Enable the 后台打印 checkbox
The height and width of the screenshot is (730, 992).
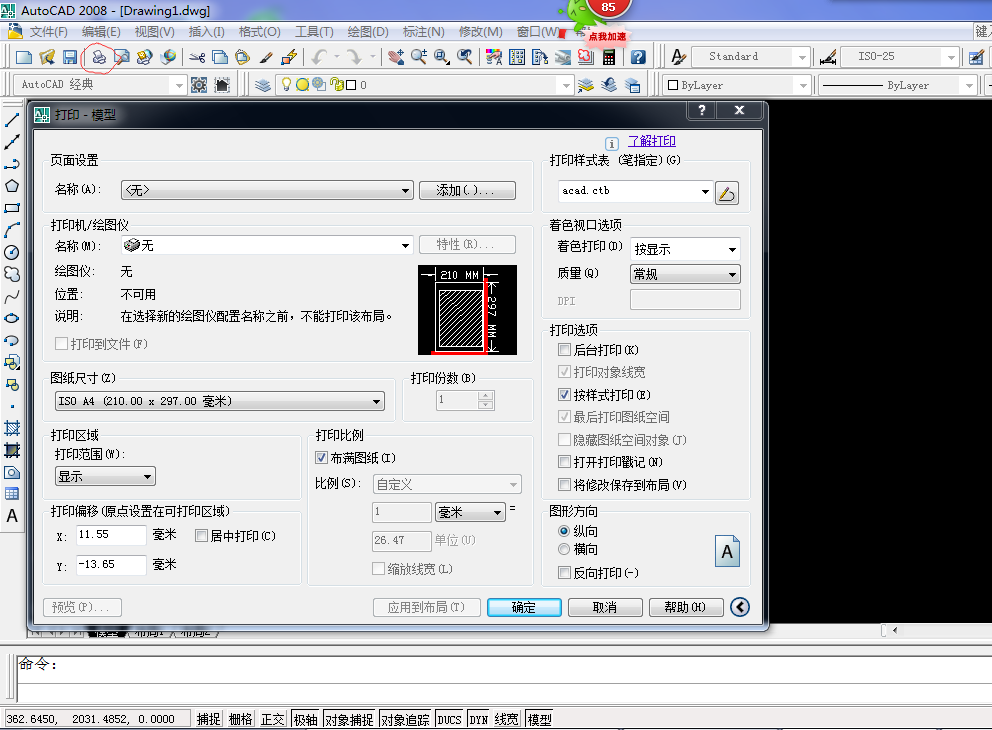564,350
